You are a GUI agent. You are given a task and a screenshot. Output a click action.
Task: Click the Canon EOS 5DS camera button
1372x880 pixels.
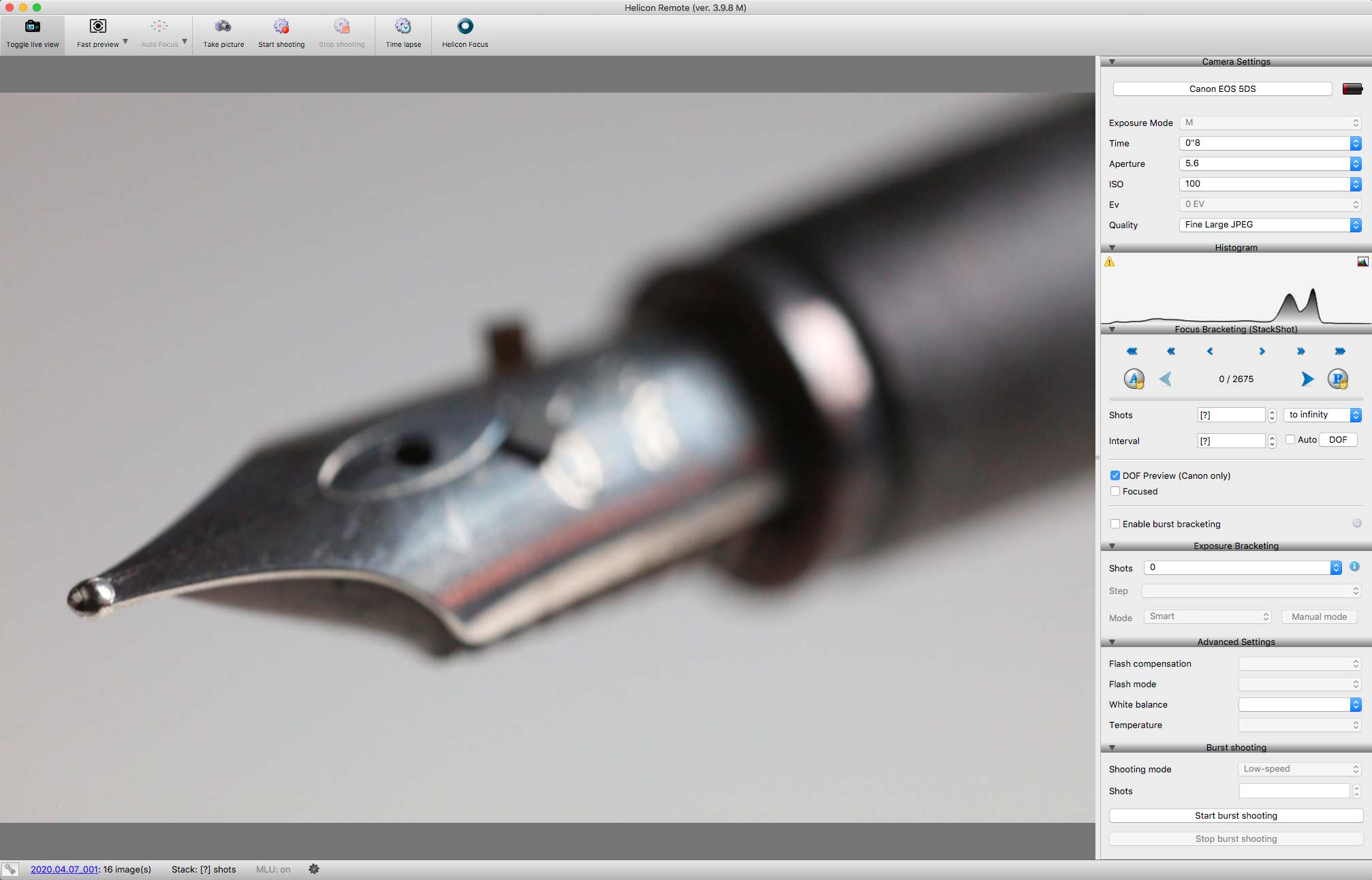[x=1222, y=89]
